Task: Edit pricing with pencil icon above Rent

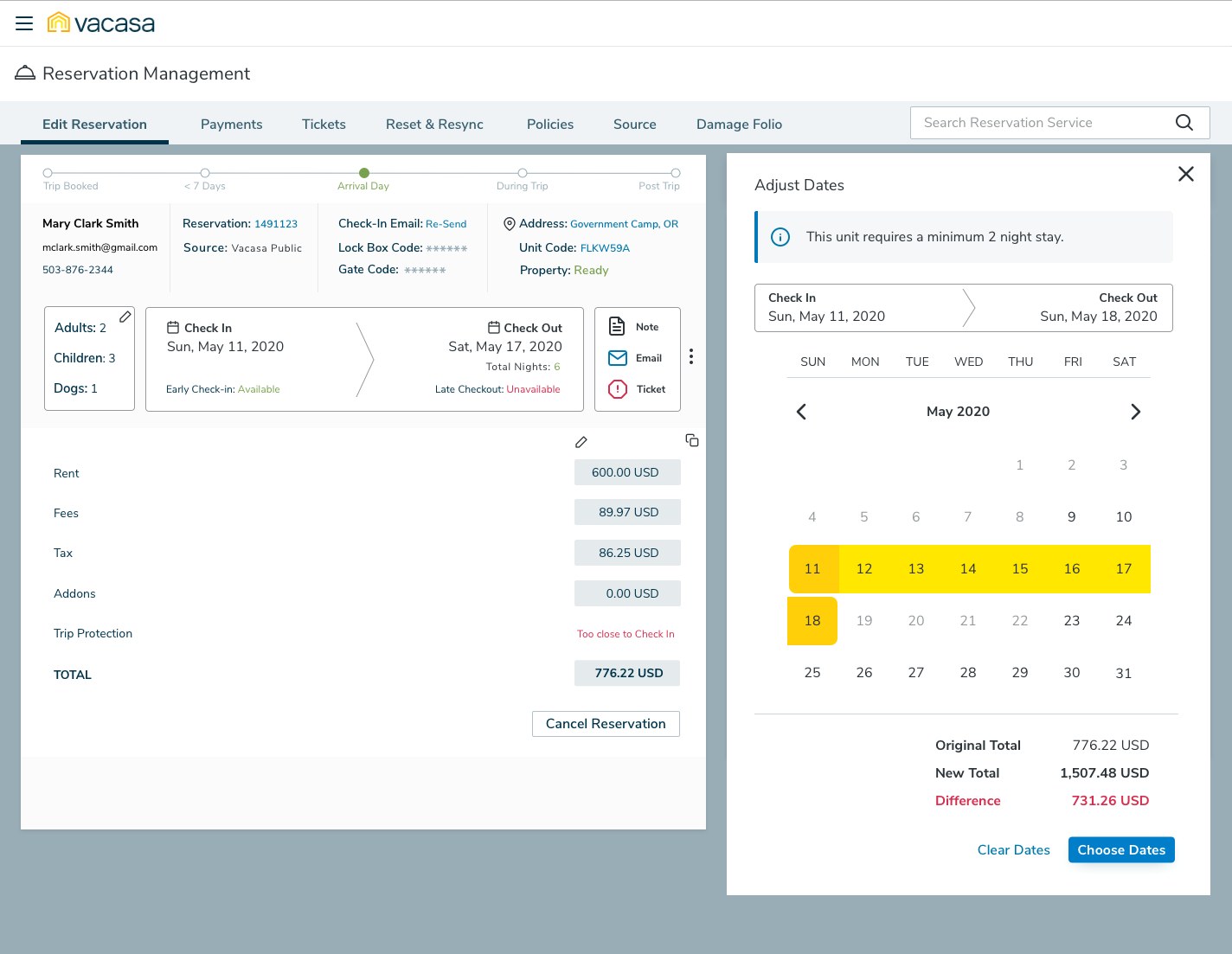Action: tap(581, 442)
